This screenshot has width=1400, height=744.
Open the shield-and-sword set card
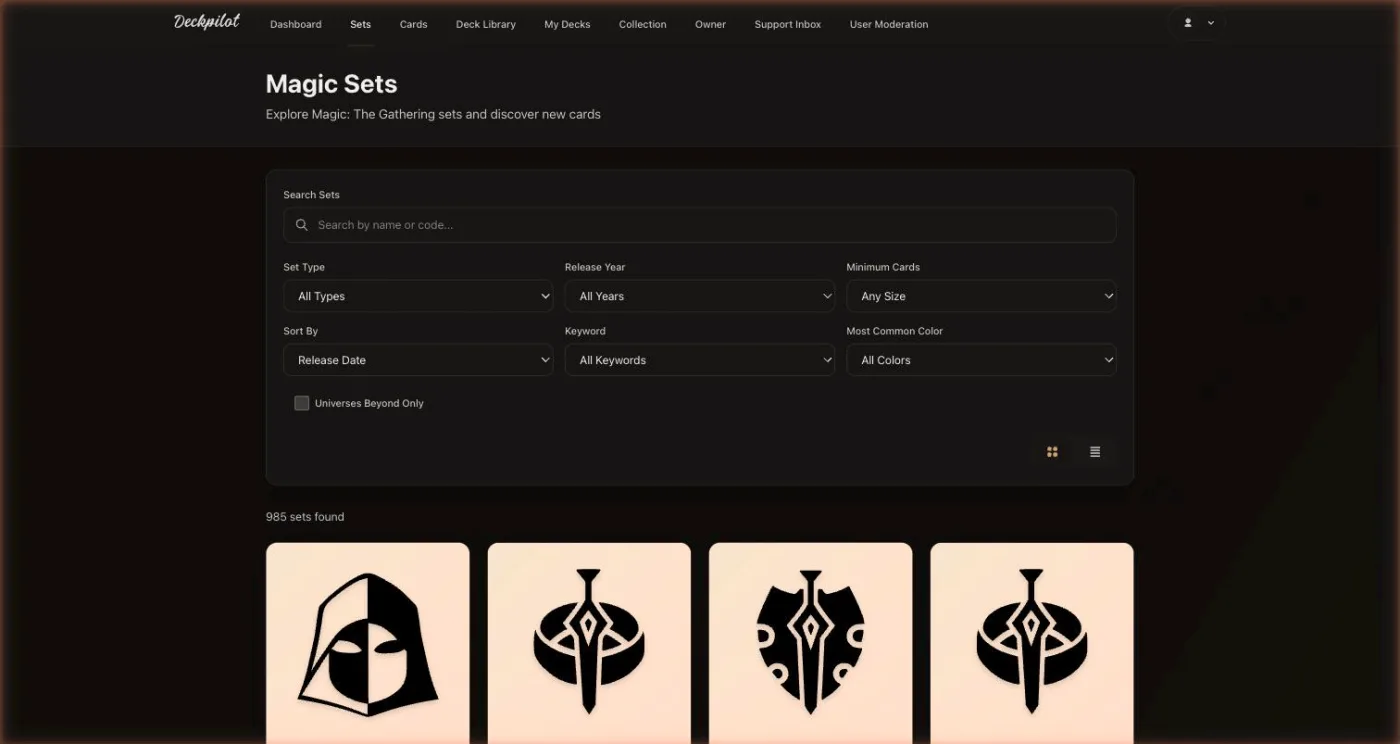810,643
